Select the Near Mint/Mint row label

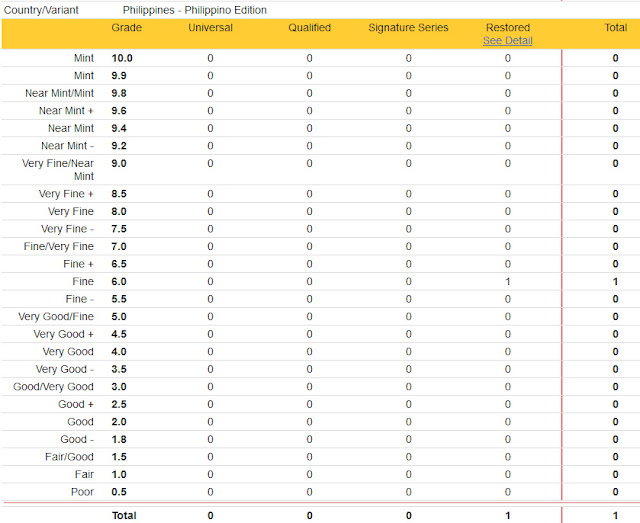[59, 93]
